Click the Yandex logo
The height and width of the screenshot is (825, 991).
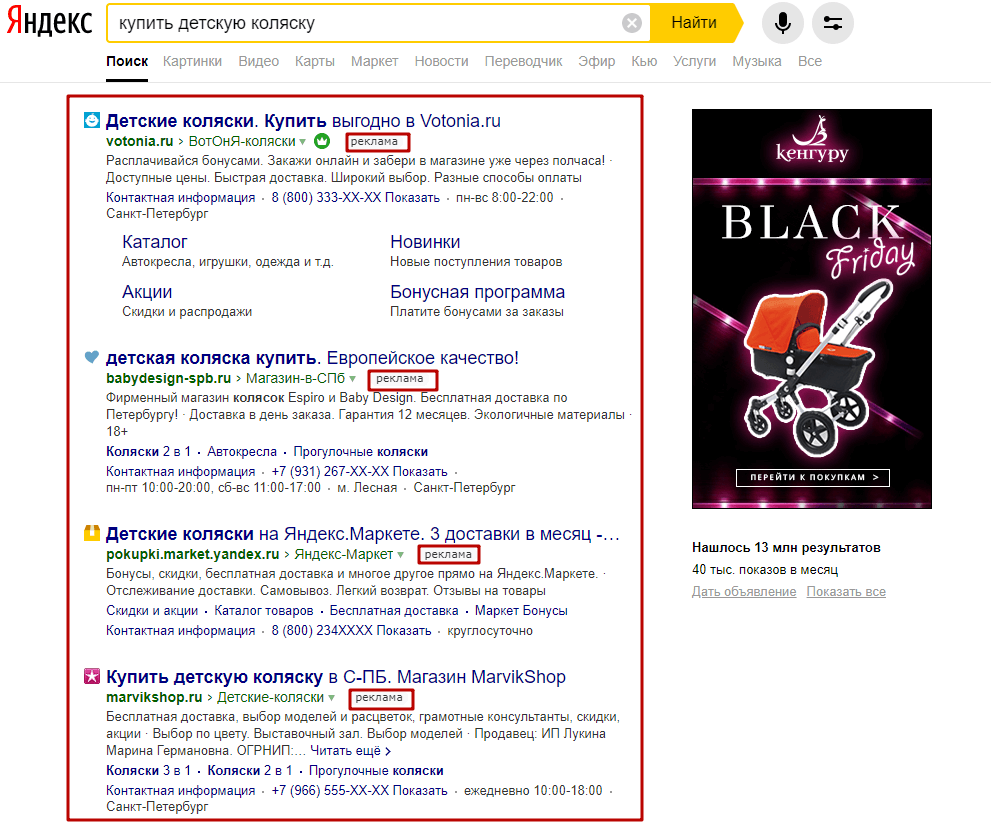pyautogui.click(x=49, y=22)
